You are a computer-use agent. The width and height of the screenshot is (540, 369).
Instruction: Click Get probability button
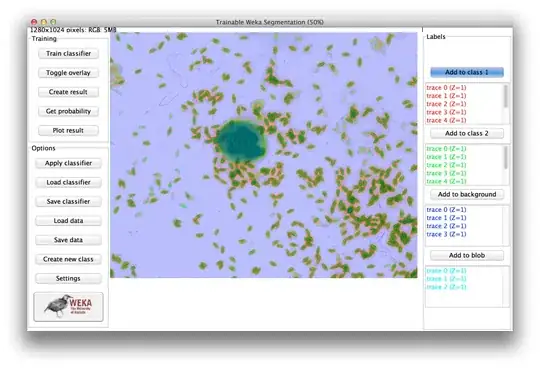pos(69,112)
